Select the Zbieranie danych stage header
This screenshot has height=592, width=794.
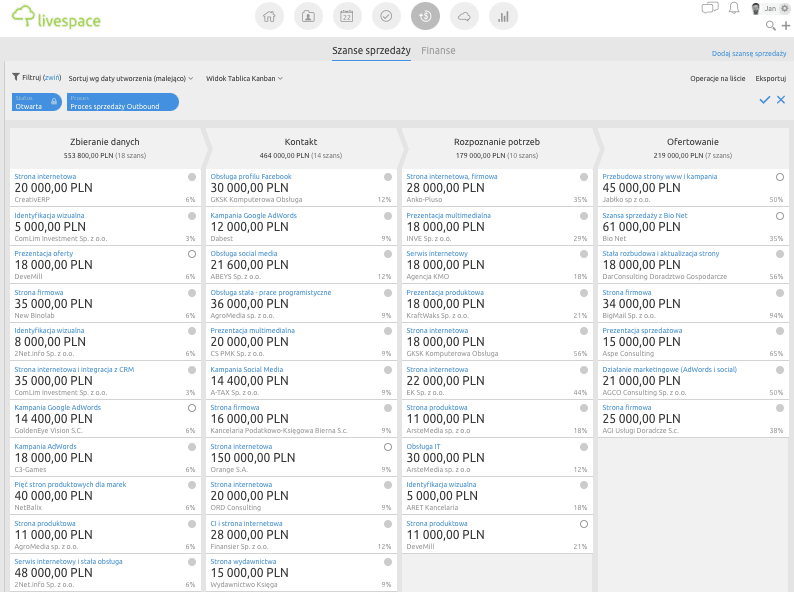[x=105, y=148]
